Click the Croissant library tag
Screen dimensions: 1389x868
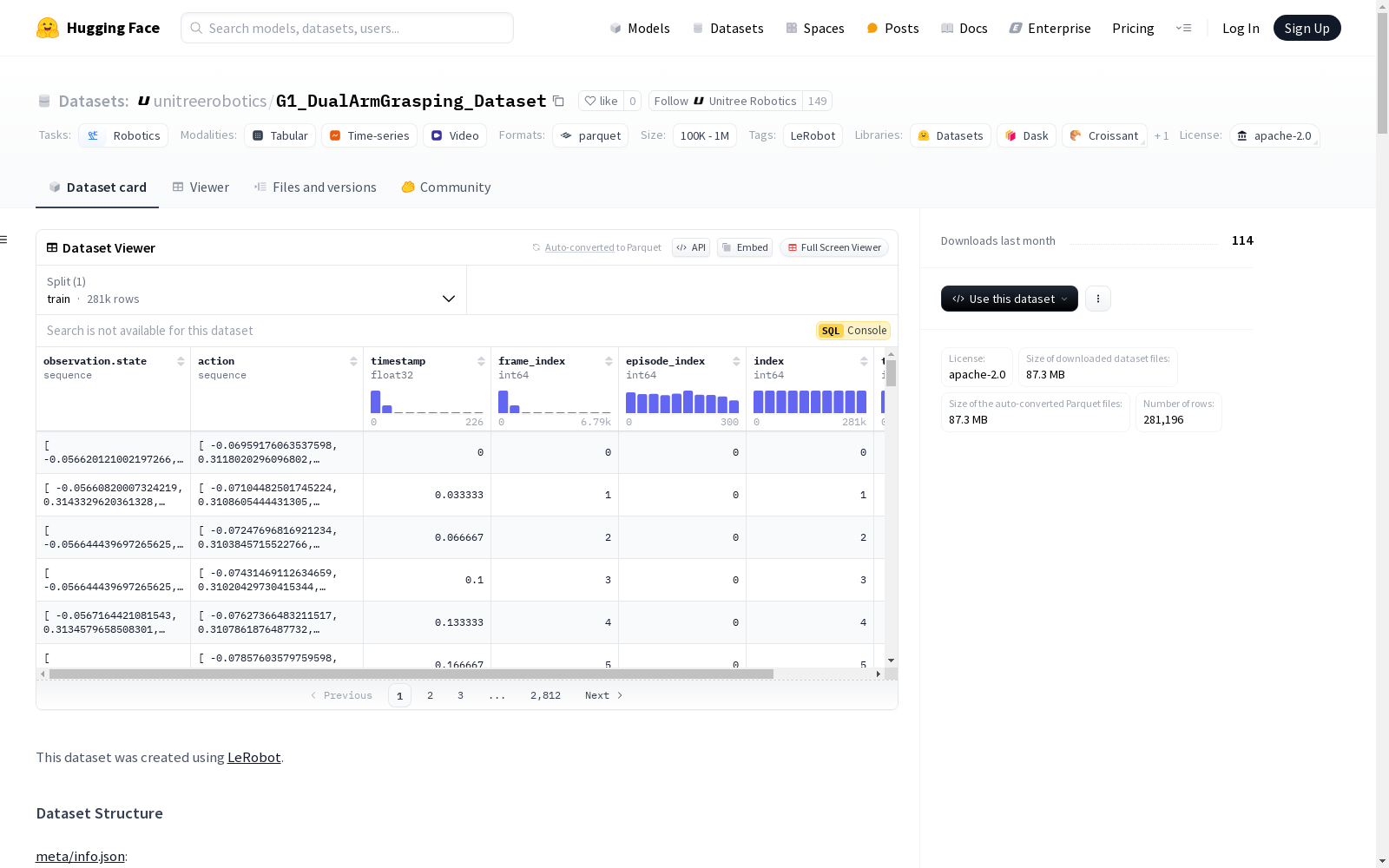click(x=1104, y=135)
